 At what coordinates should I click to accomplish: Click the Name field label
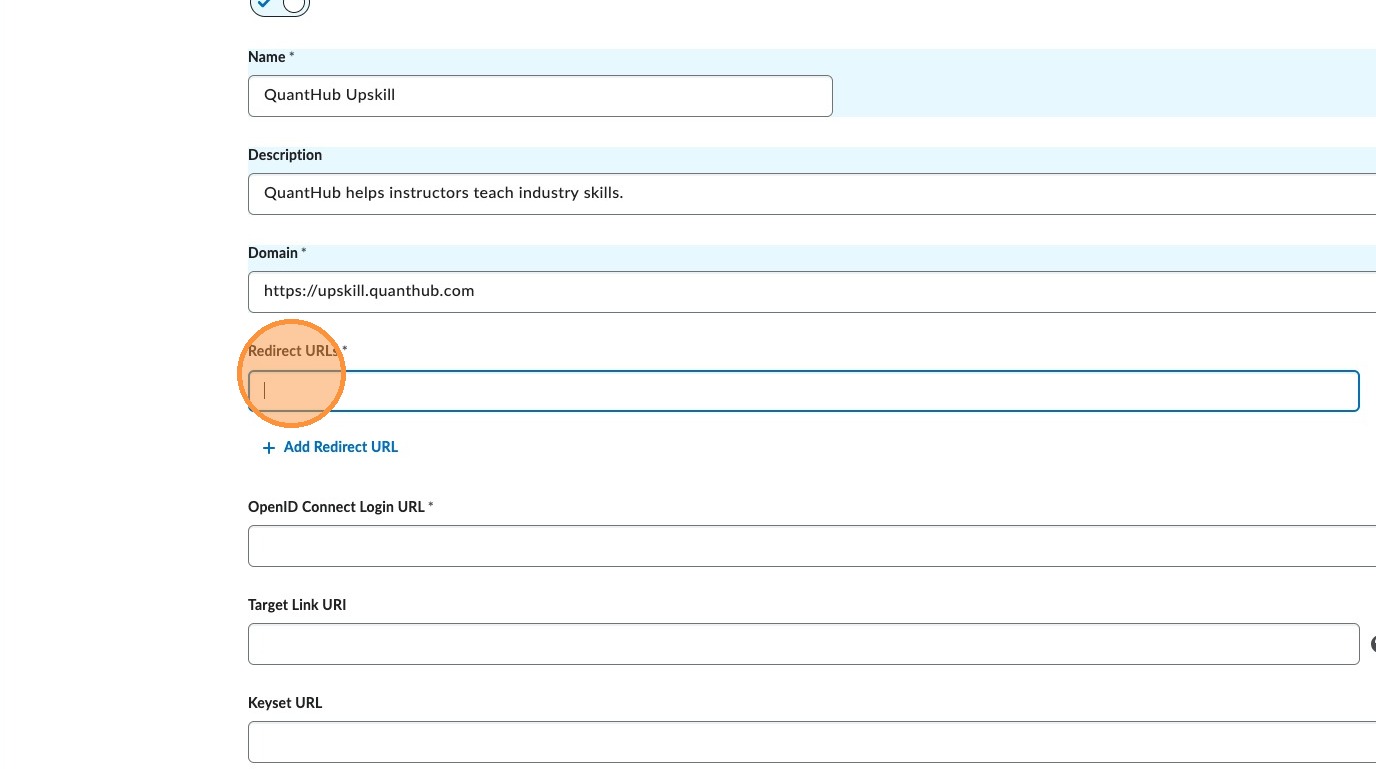(x=267, y=57)
